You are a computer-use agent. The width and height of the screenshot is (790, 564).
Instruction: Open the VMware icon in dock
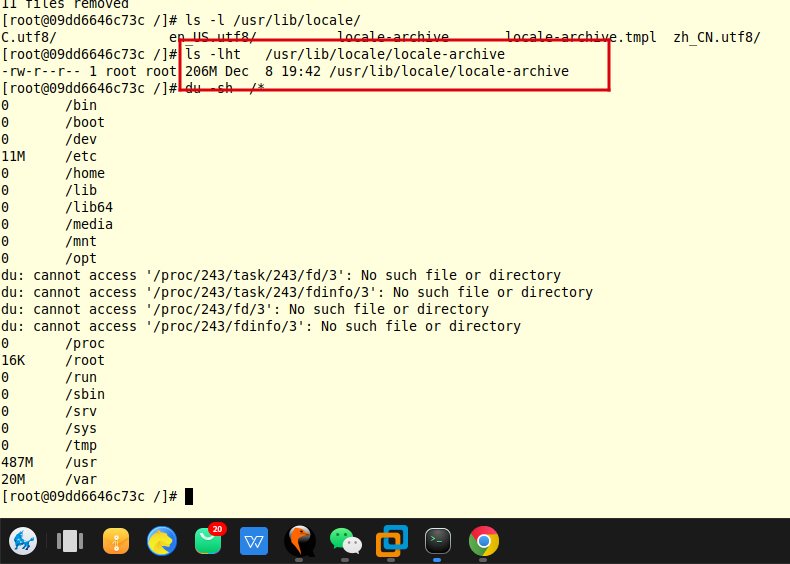pyautogui.click(x=392, y=541)
